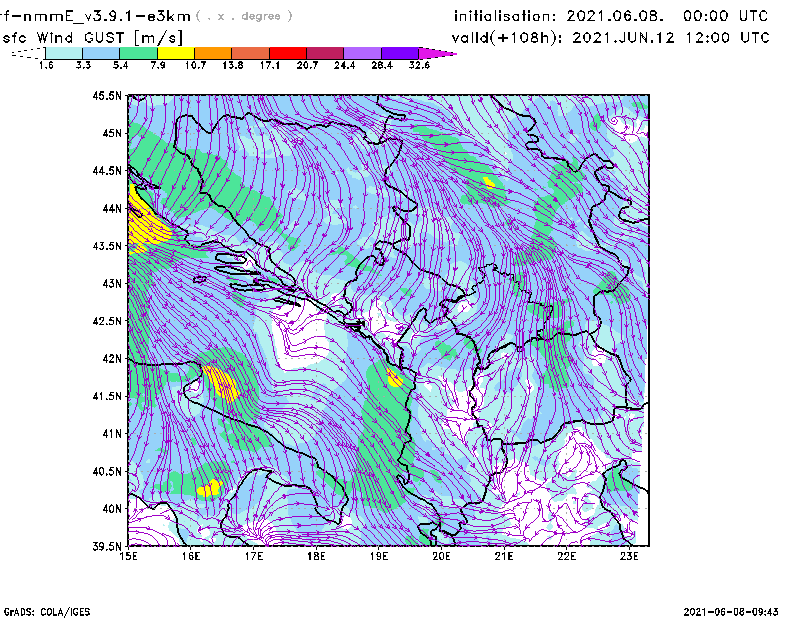Image resolution: width=800 pixels, height=618 pixels.
Task: Click legend value '7.9'
Action: (x=158, y=65)
